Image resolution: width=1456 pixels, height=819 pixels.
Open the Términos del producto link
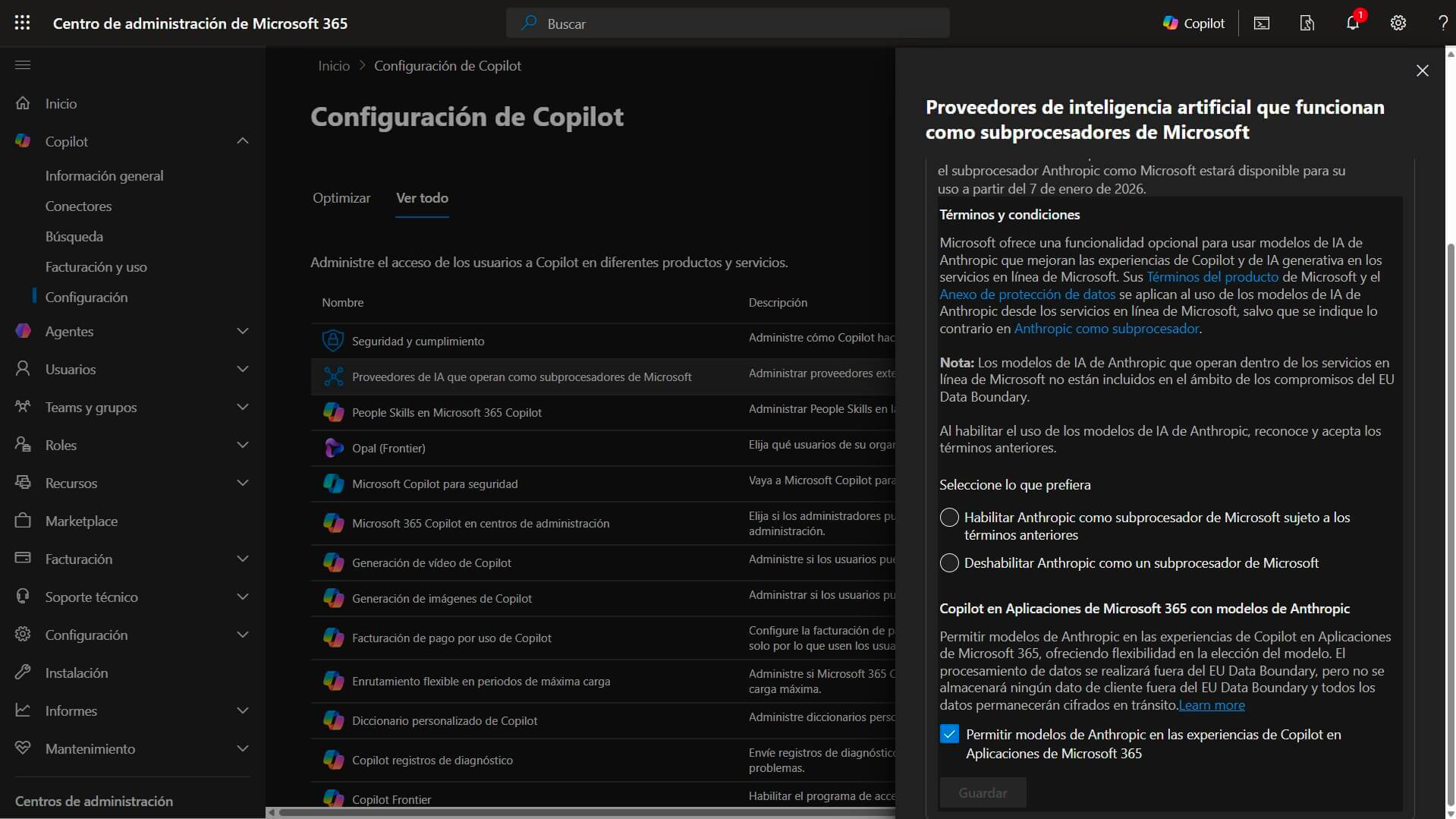[x=1212, y=277]
